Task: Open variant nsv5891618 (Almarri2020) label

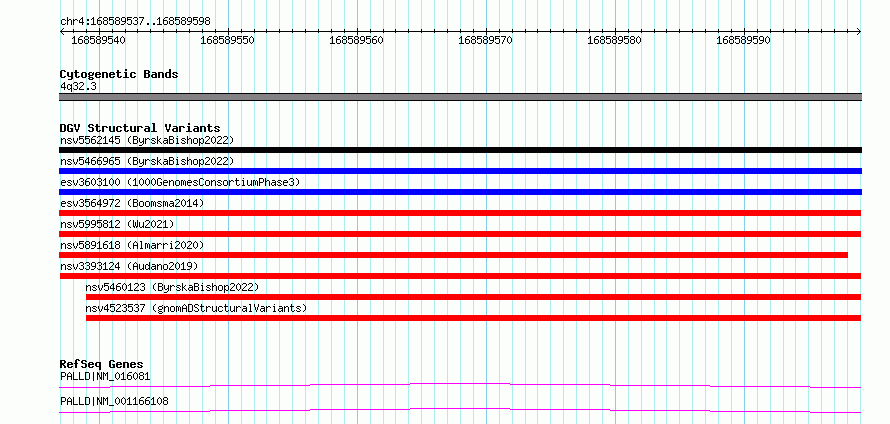Action: [132, 245]
